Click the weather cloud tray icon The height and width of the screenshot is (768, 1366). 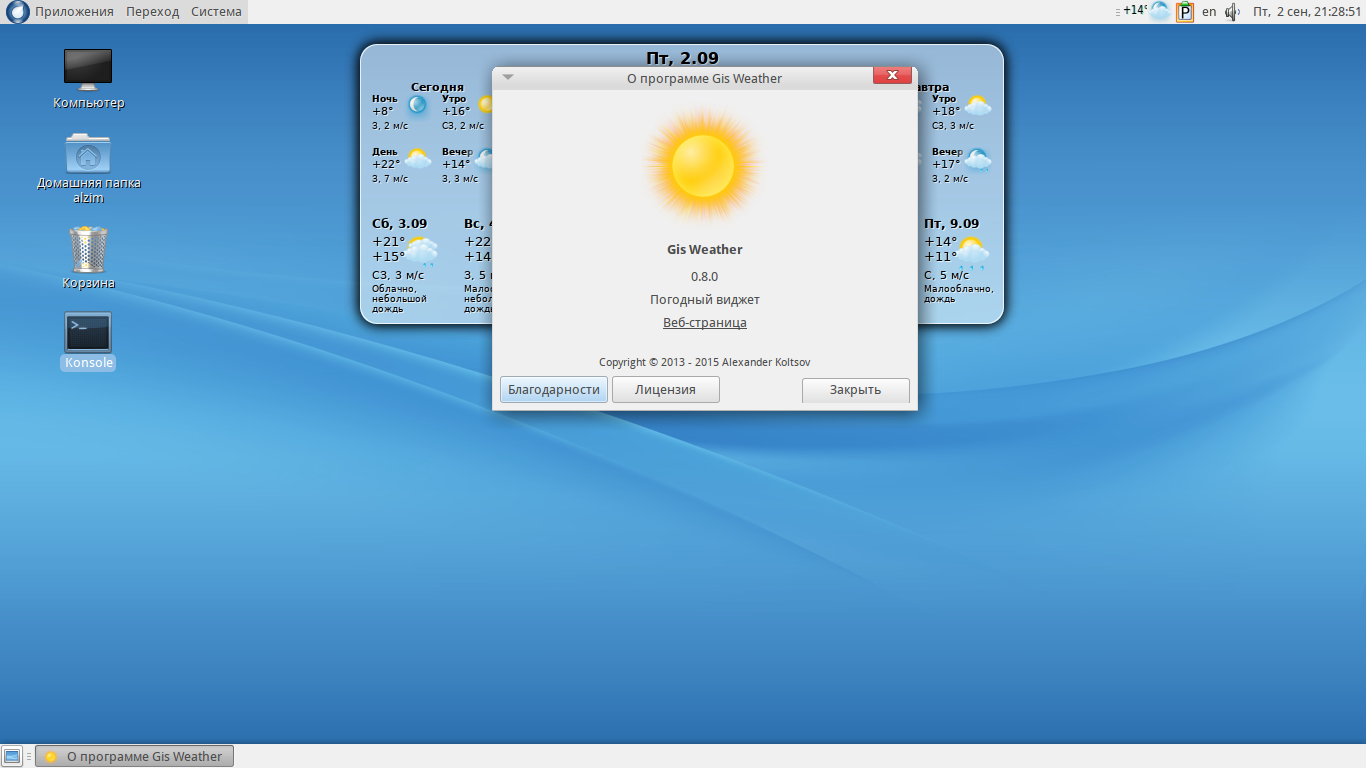click(1160, 12)
